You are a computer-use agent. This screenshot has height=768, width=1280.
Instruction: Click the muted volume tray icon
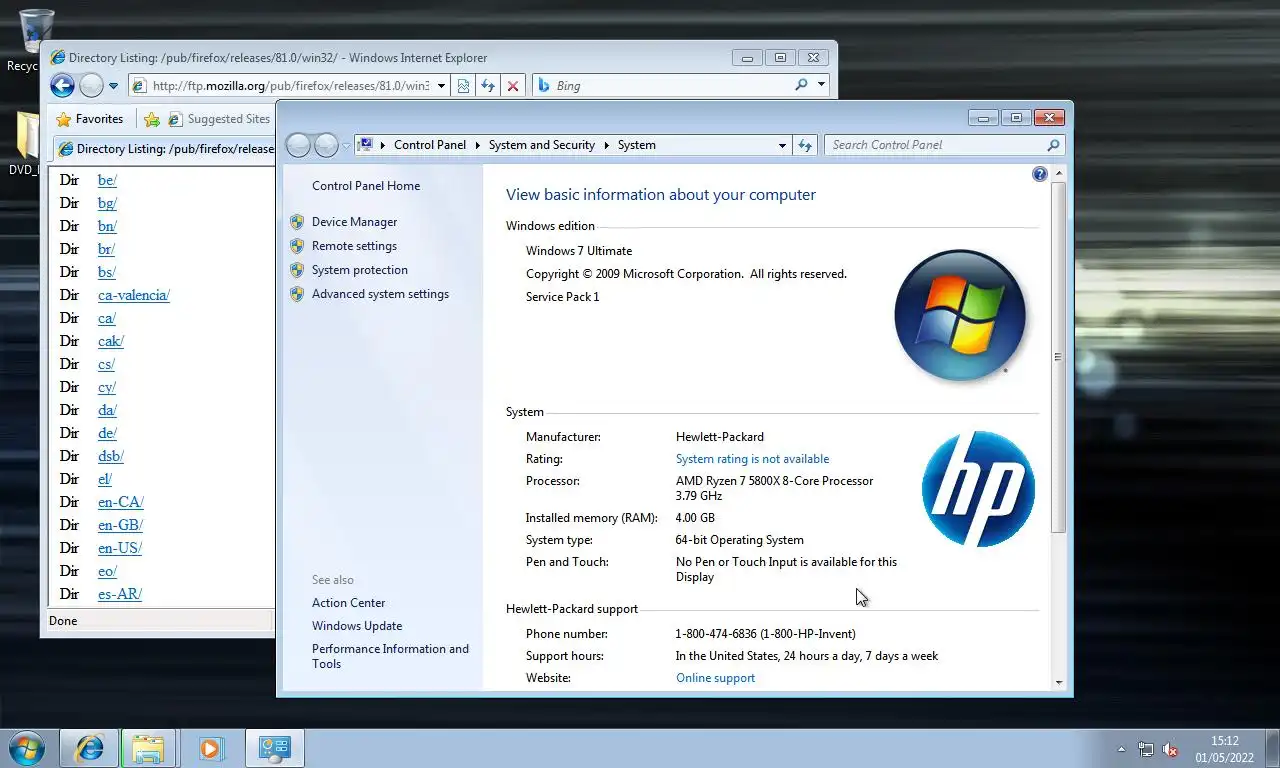[x=1170, y=749]
